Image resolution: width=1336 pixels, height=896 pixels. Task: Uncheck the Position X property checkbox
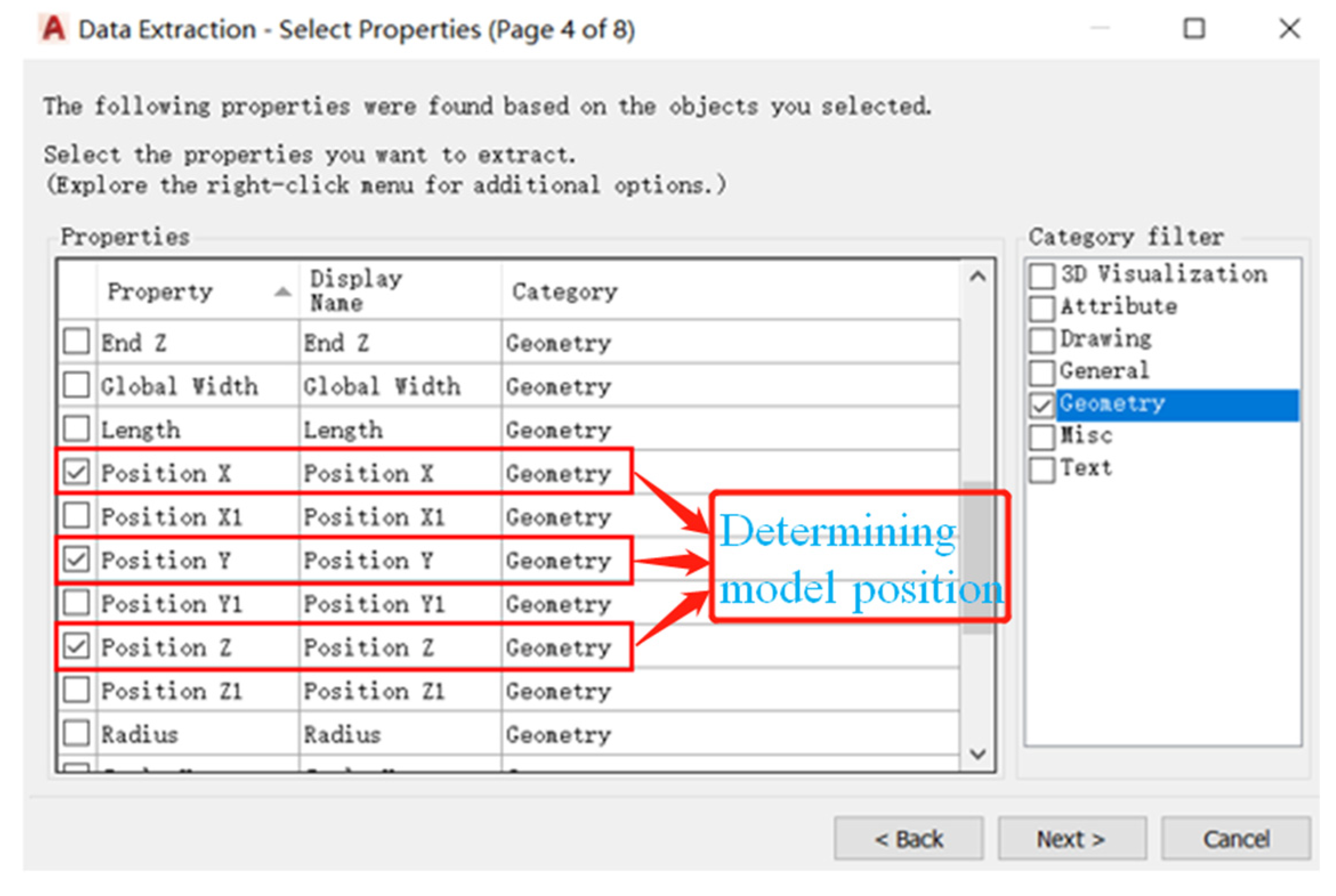[x=76, y=473]
